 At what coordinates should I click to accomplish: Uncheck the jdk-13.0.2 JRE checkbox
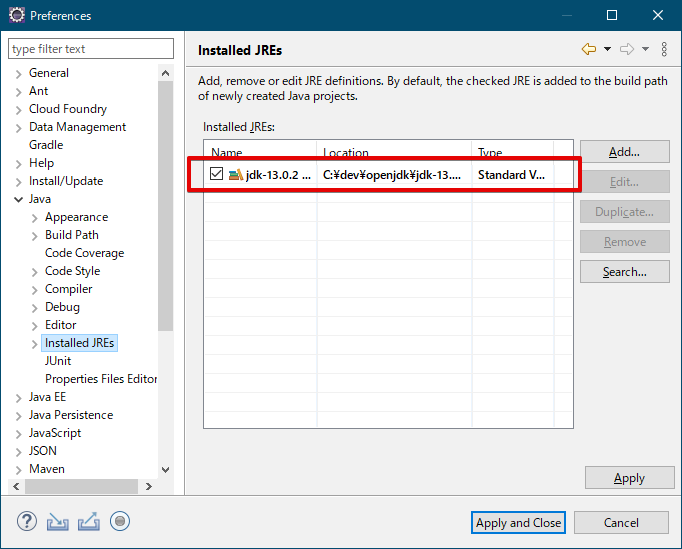pyautogui.click(x=216, y=174)
